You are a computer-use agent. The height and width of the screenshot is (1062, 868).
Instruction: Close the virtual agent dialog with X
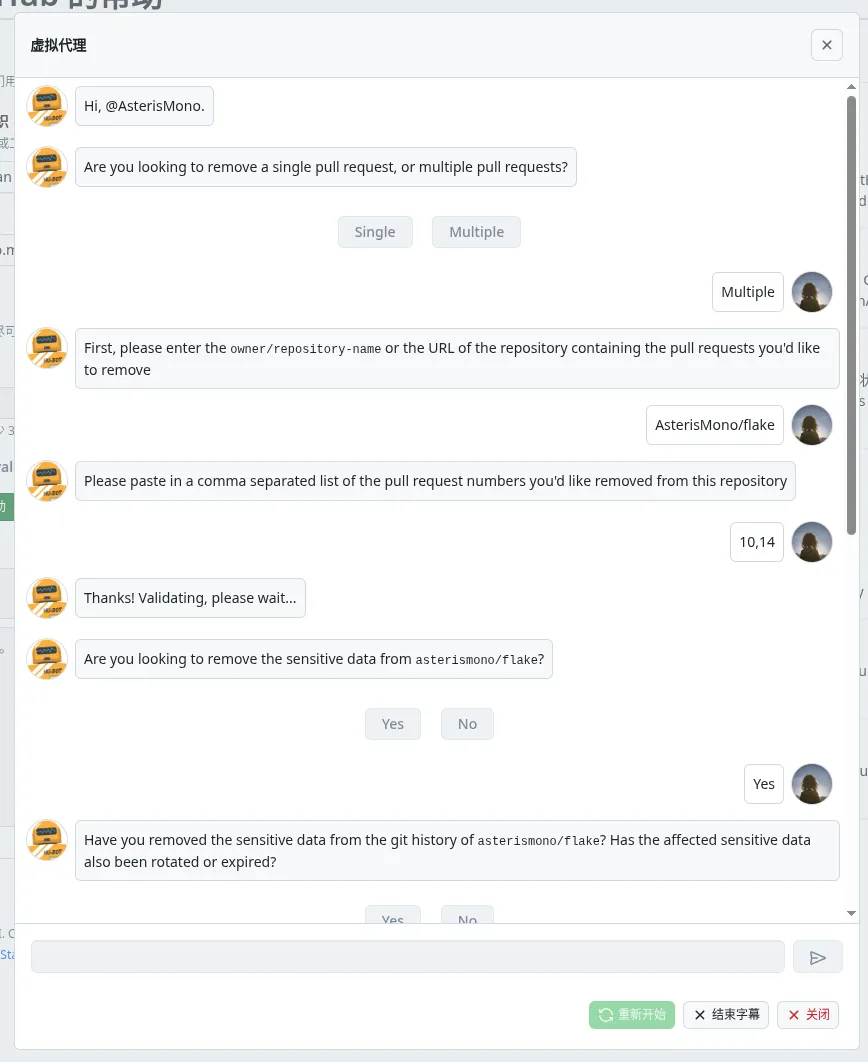826,45
